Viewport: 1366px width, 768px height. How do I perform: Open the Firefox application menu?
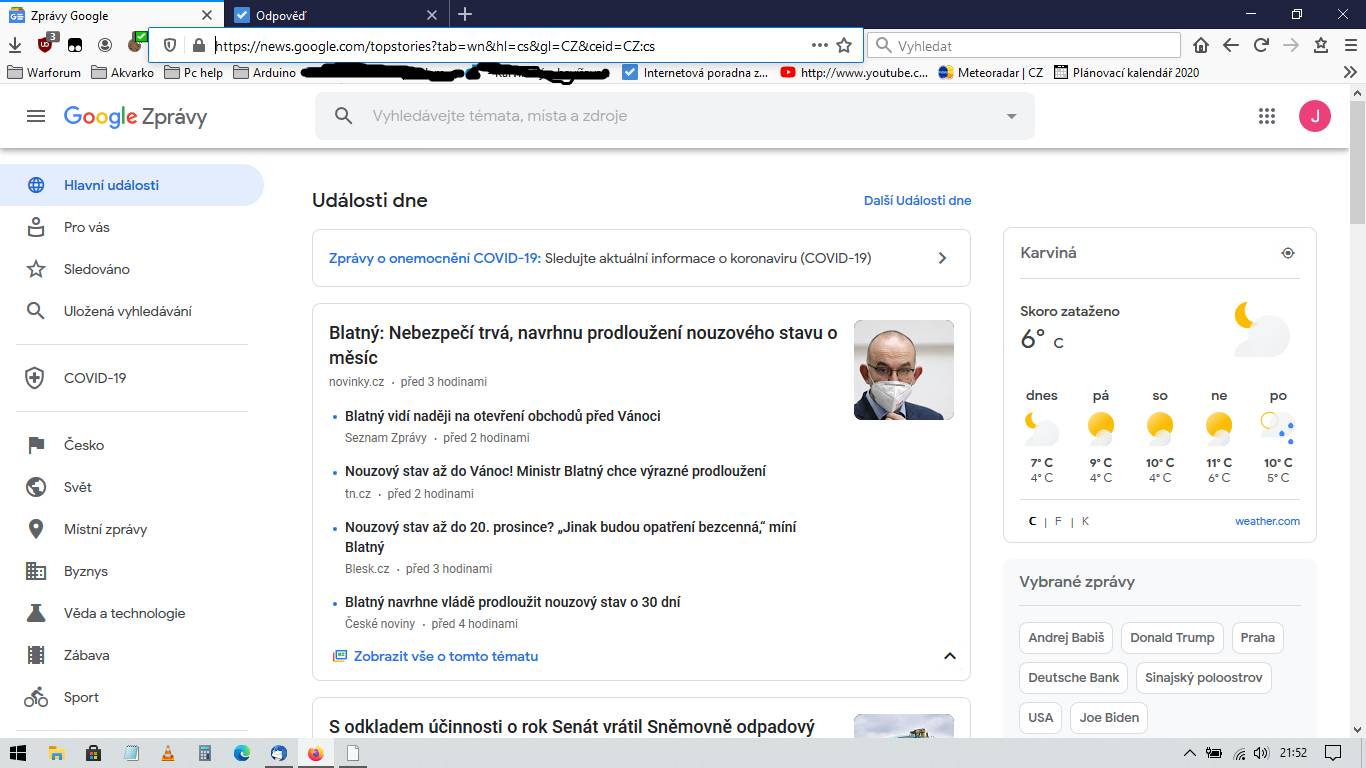pyautogui.click(x=1350, y=45)
